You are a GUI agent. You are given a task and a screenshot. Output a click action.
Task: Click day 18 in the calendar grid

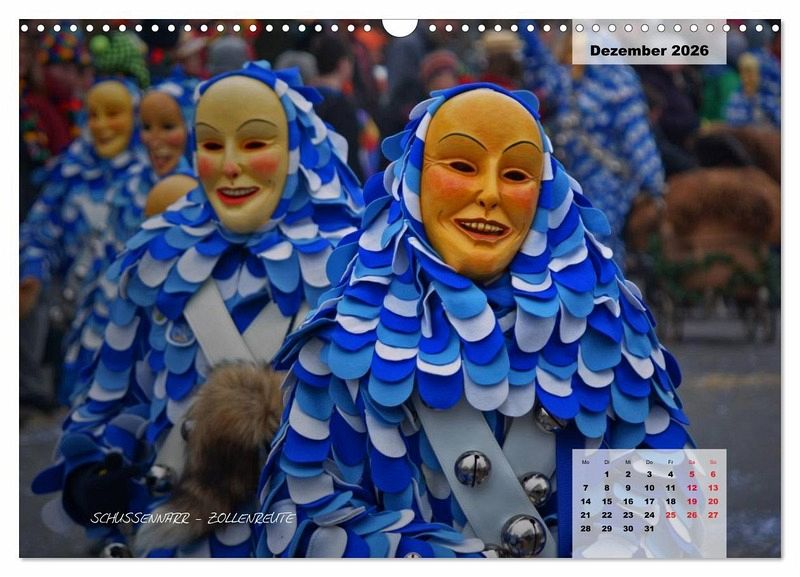tap(670, 501)
